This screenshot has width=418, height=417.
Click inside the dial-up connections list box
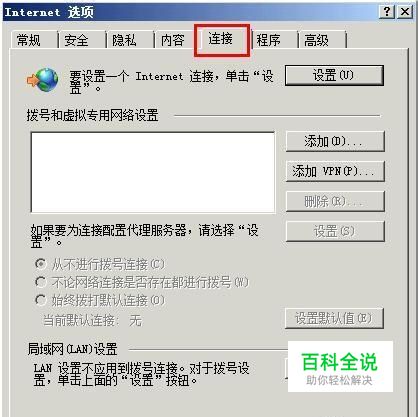pos(153,172)
